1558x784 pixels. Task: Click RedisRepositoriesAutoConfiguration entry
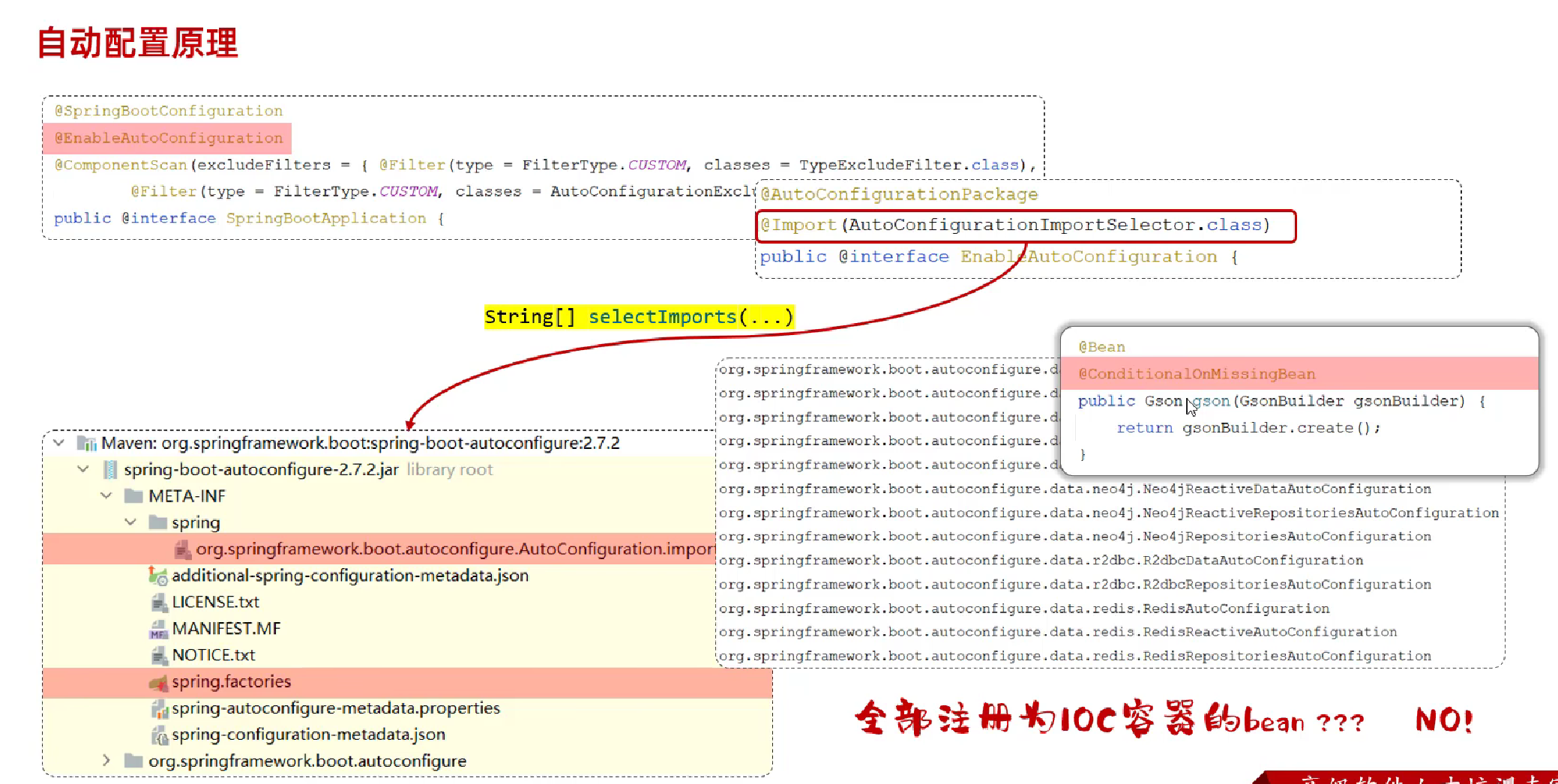[1074, 656]
